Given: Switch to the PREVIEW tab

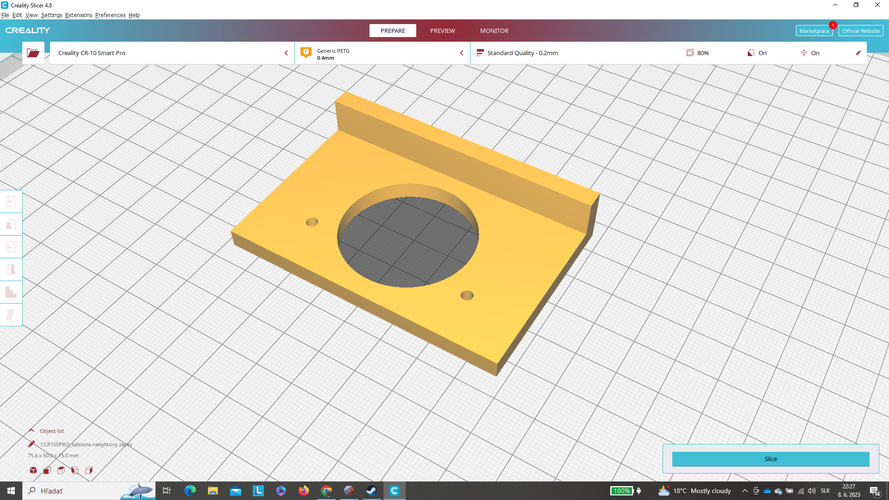Looking at the screenshot, I should pos(442,31).
